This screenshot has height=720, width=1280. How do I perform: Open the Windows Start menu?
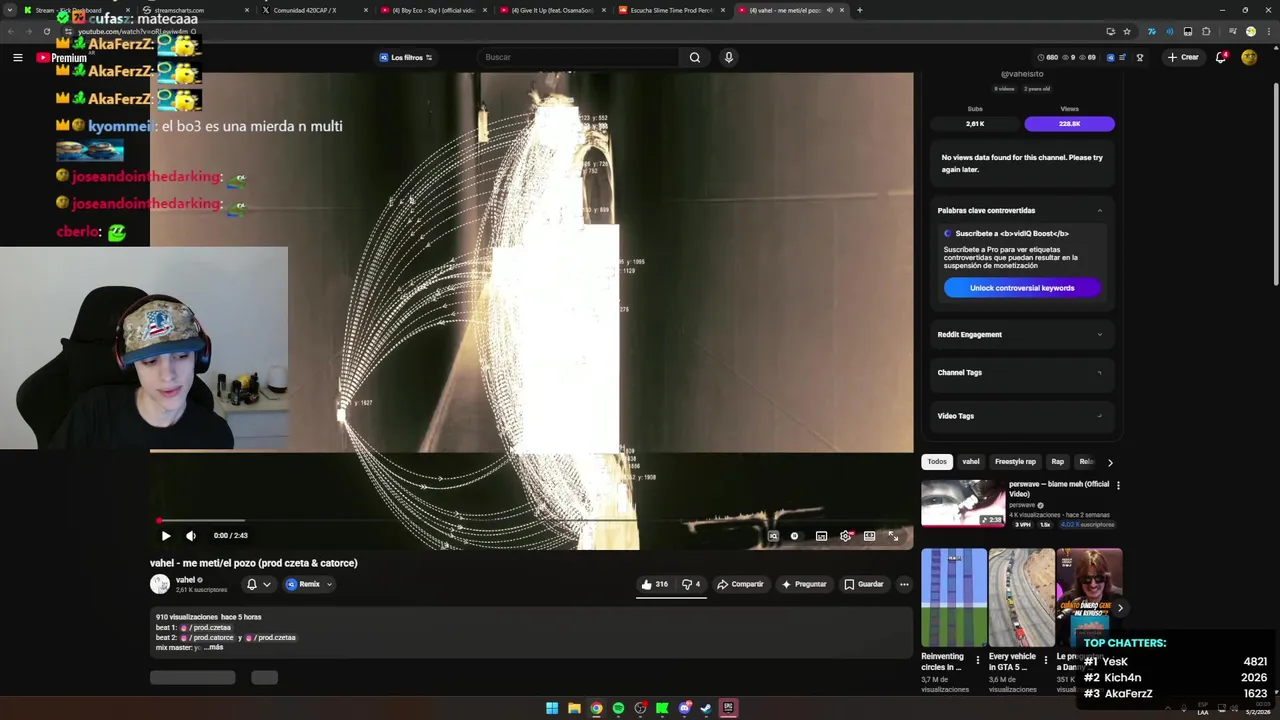click(x=552, y=708)
